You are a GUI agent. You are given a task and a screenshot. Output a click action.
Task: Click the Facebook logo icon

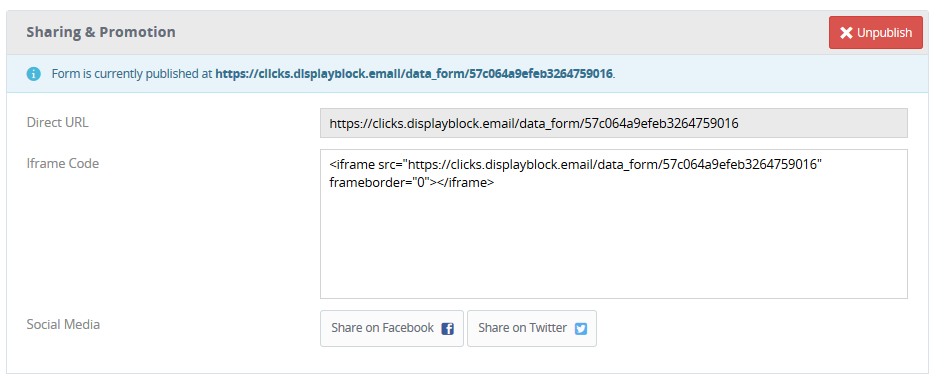point(447,329)
